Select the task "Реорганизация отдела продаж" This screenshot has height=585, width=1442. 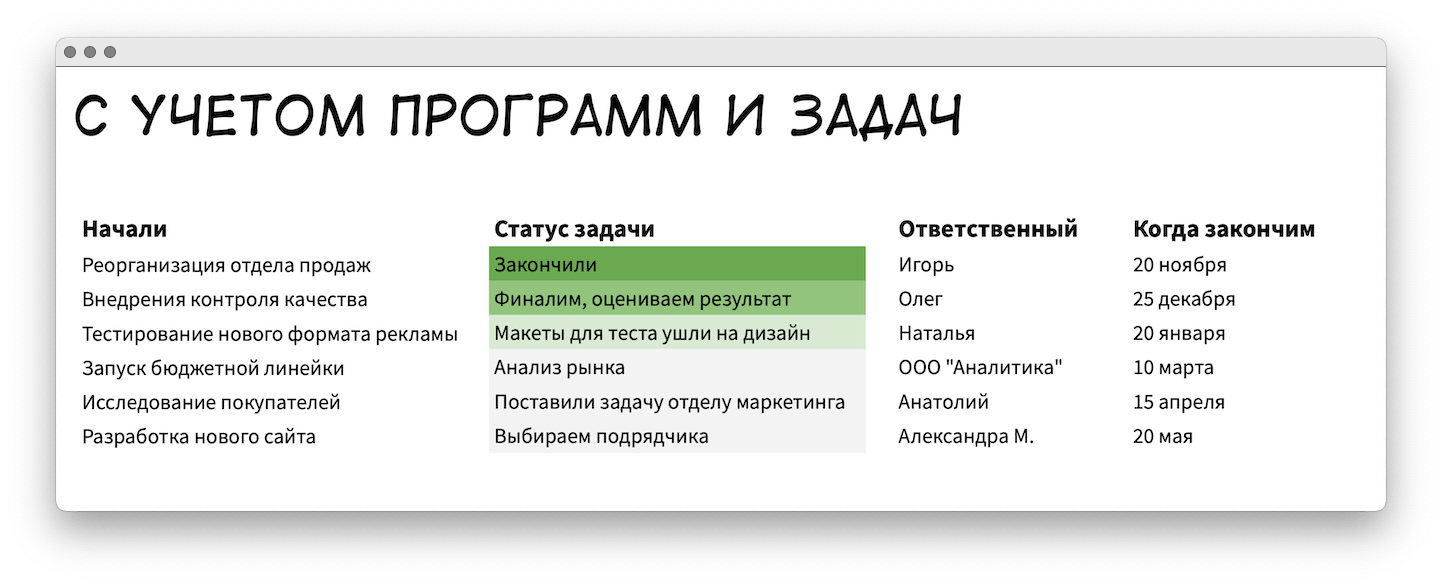(x=226, y=265)
